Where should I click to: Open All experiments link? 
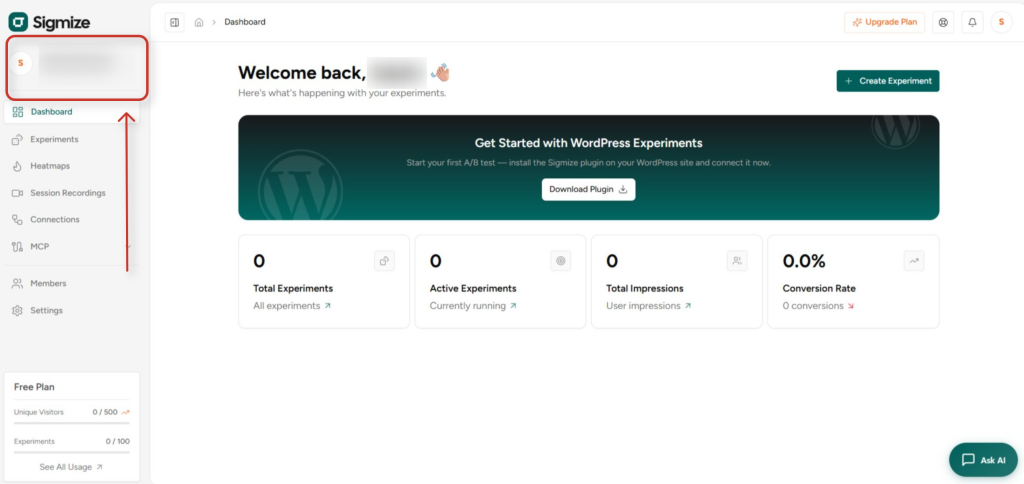[x=292, y=306]
